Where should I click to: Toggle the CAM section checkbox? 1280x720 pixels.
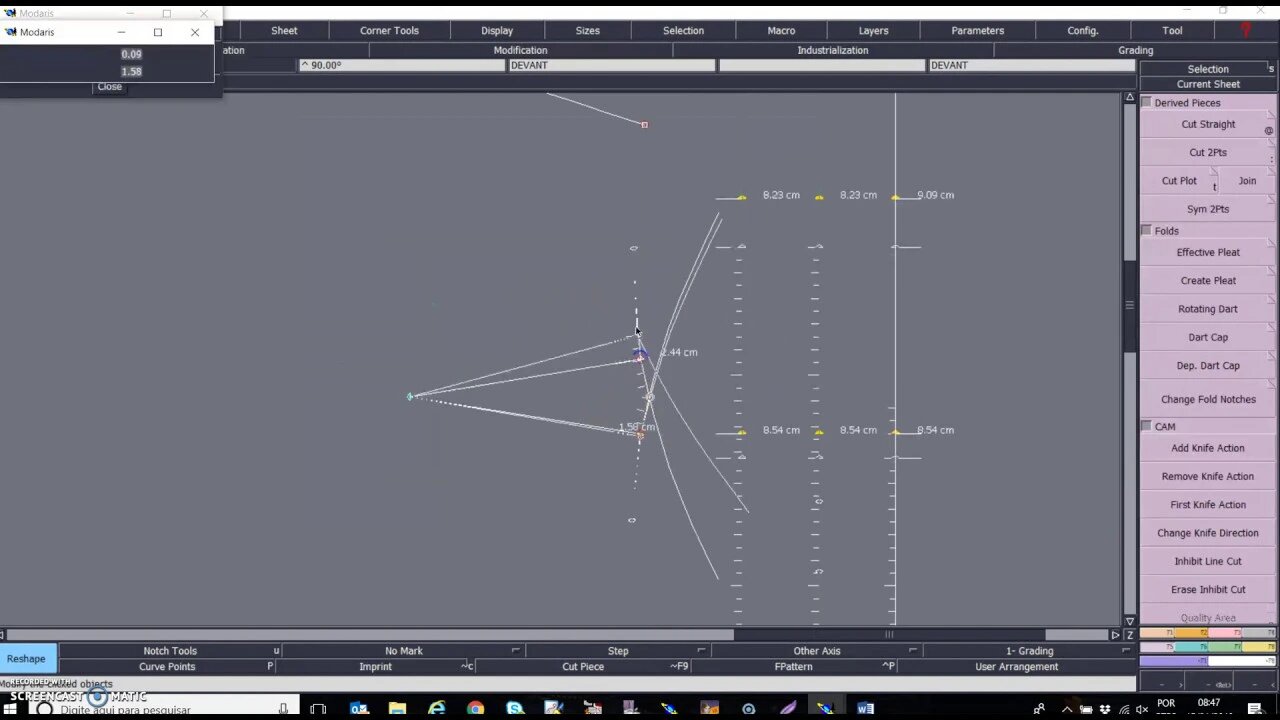pyautogui.click(x=1146, y=426)
